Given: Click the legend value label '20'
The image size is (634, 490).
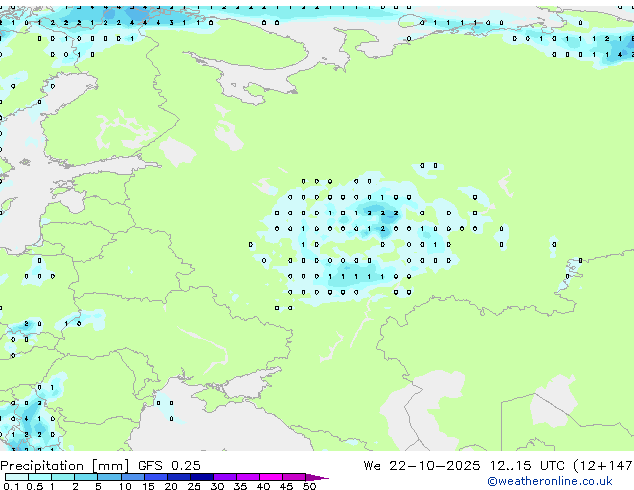Looking at the screenshot, I should (171, 486).
